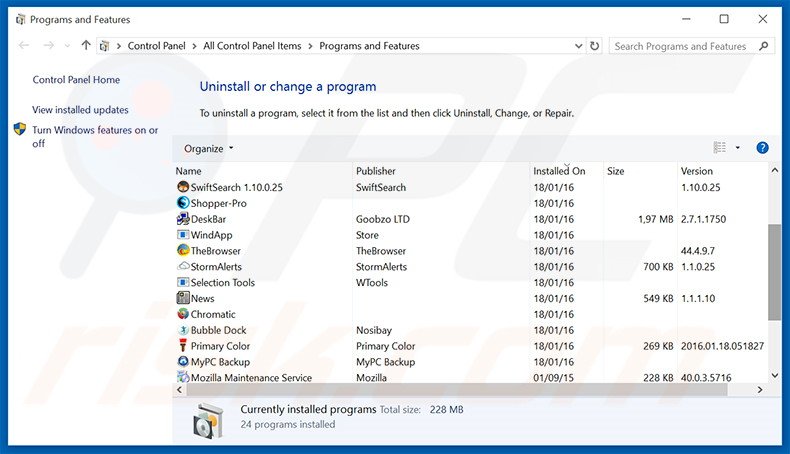This screenshot has height=454, width=790.
Task: Open Turn Windows features on or off
Action: click(x=95, y=136)
